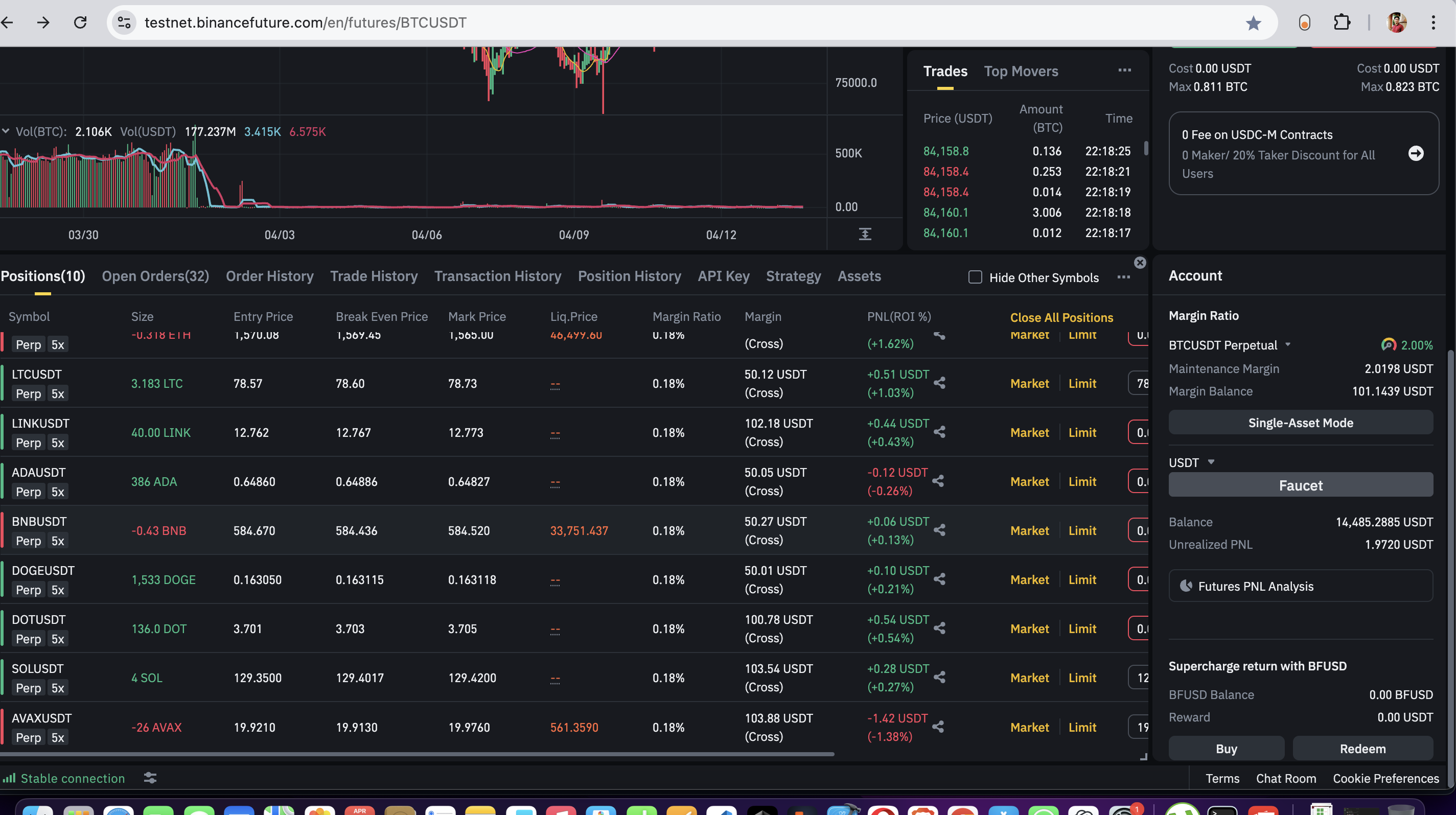Open connection settings icon beside Stable connection
This screenshot has height=815, width=1456.
pos(150,778)
